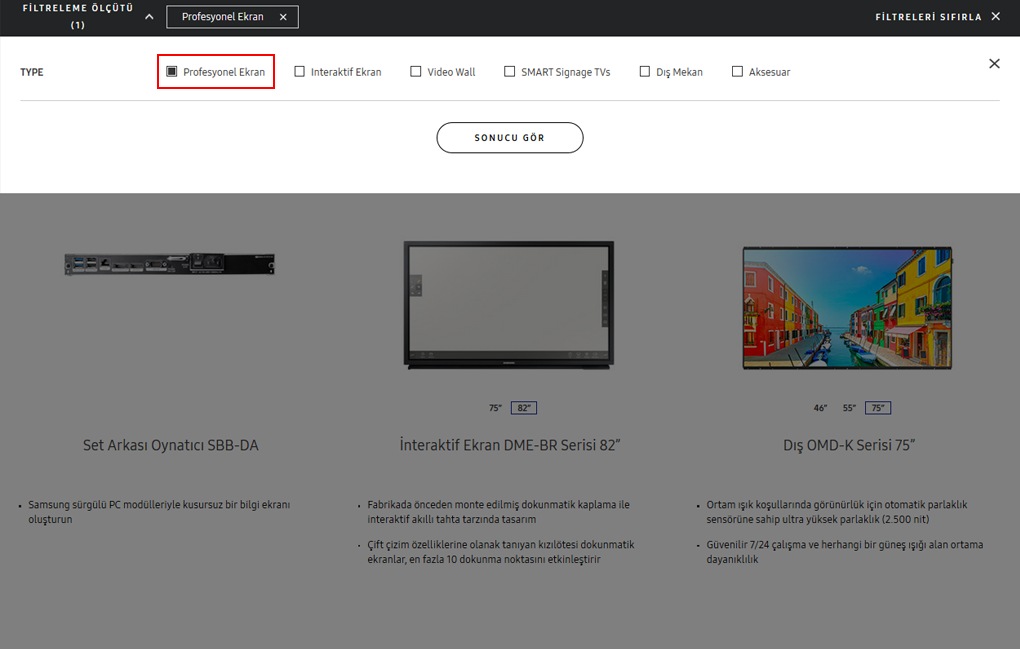Choose 75" size for OMD-K Serisi
The image size is (1020, 649).
pyautogui.click(x=878, y=408)
